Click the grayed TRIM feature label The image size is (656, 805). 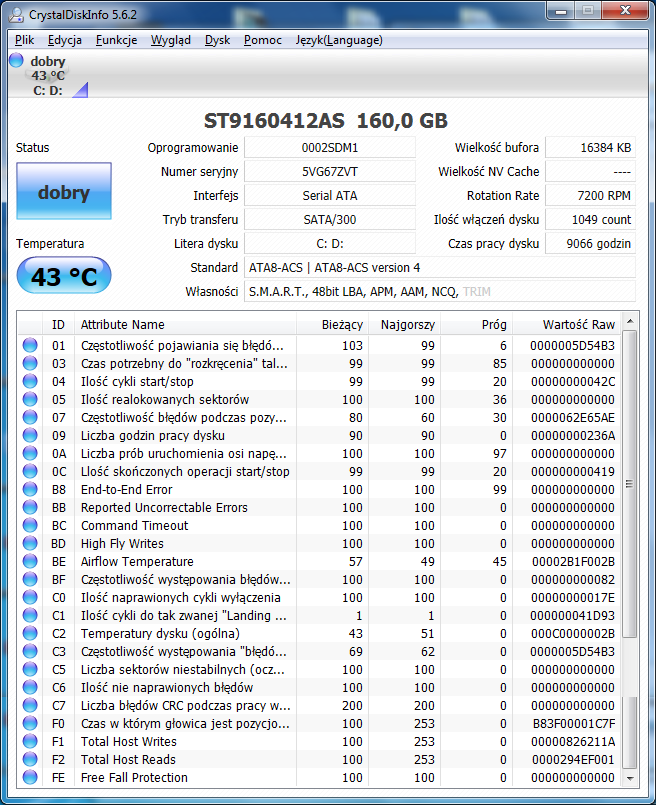[476, 292]
